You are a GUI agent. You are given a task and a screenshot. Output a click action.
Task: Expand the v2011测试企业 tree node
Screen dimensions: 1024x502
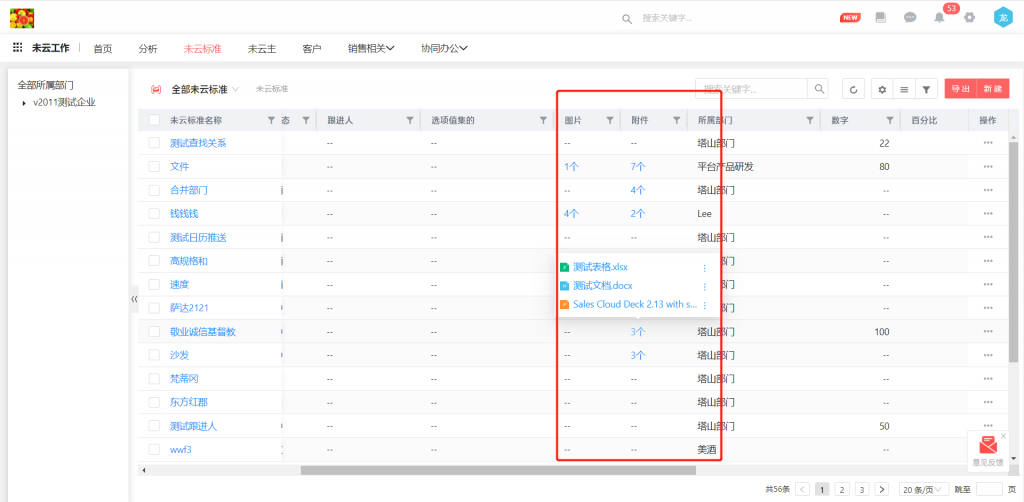[24, 102]
